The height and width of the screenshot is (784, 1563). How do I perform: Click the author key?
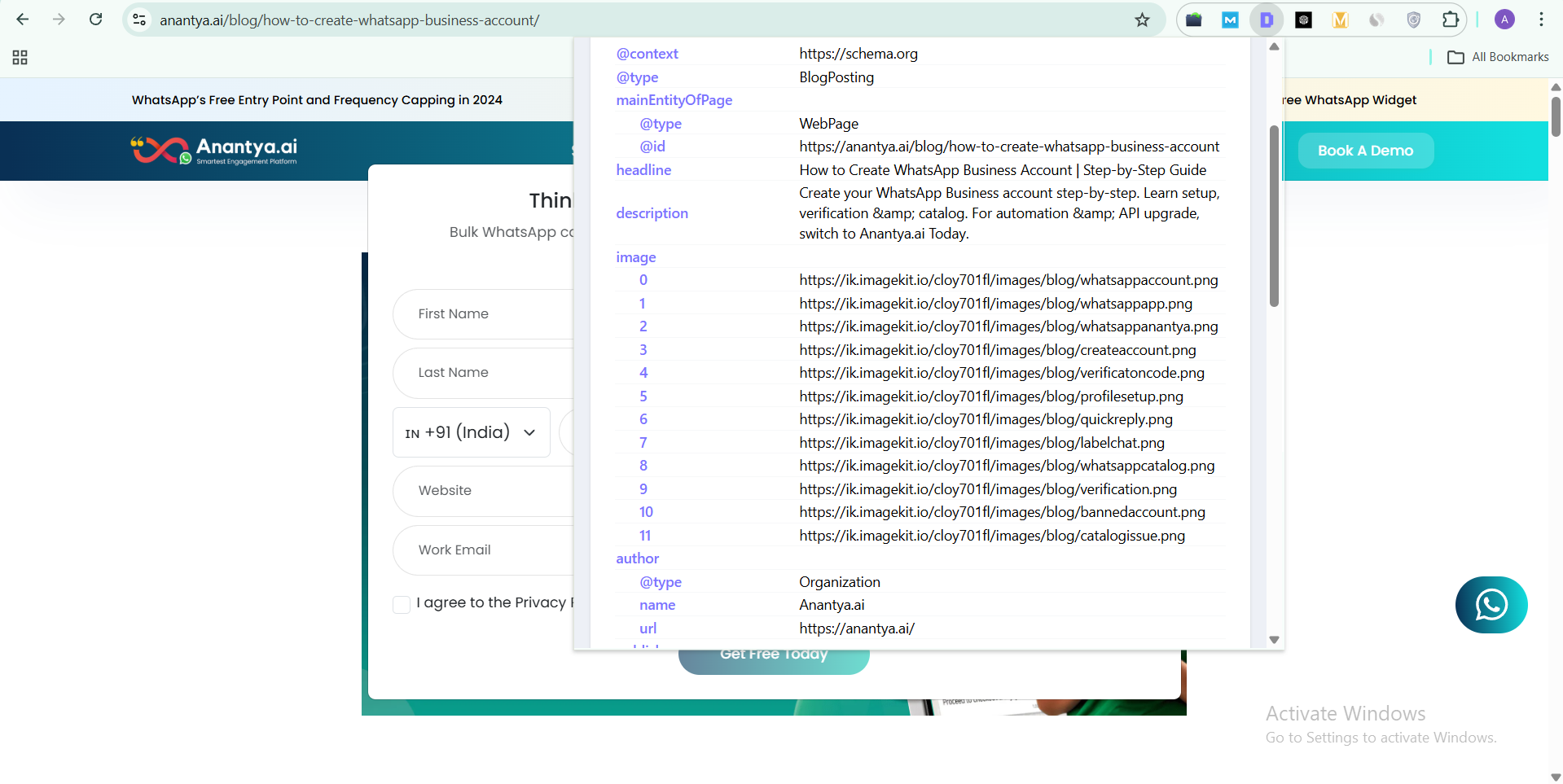[637, 558]
